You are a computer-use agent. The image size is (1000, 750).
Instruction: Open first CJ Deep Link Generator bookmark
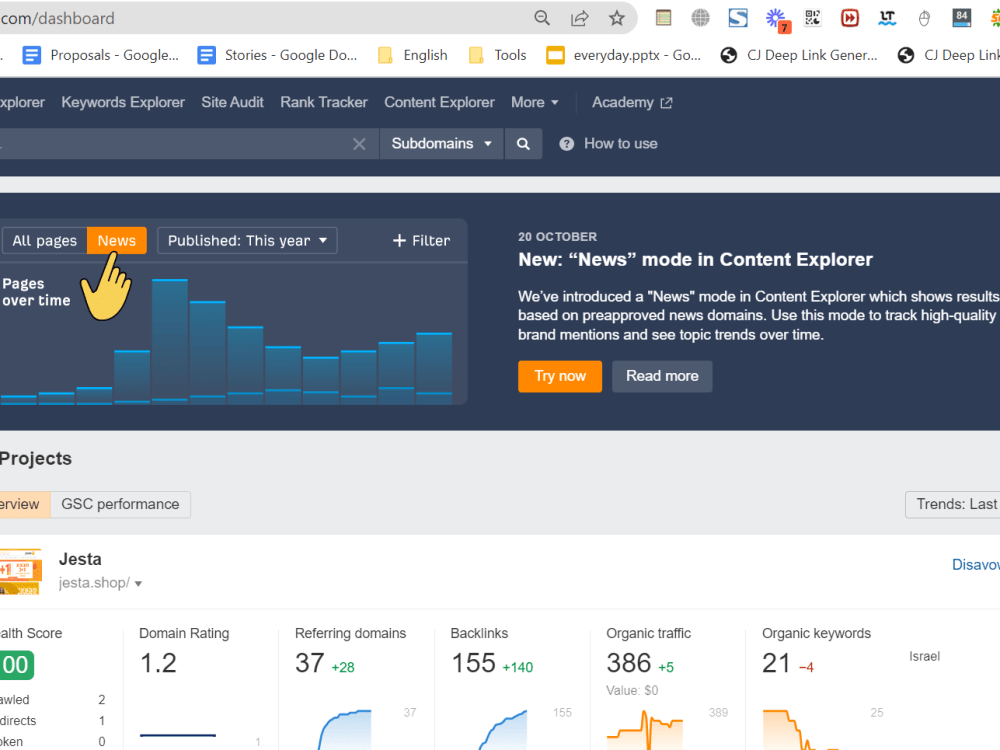798,55
